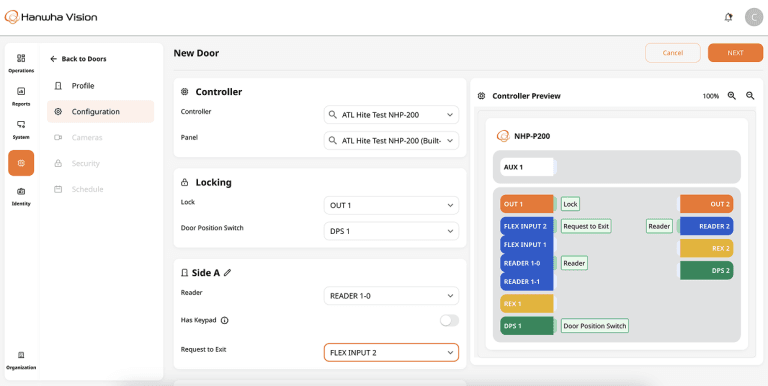Open Reports in the sidebar

click(21, 96)
